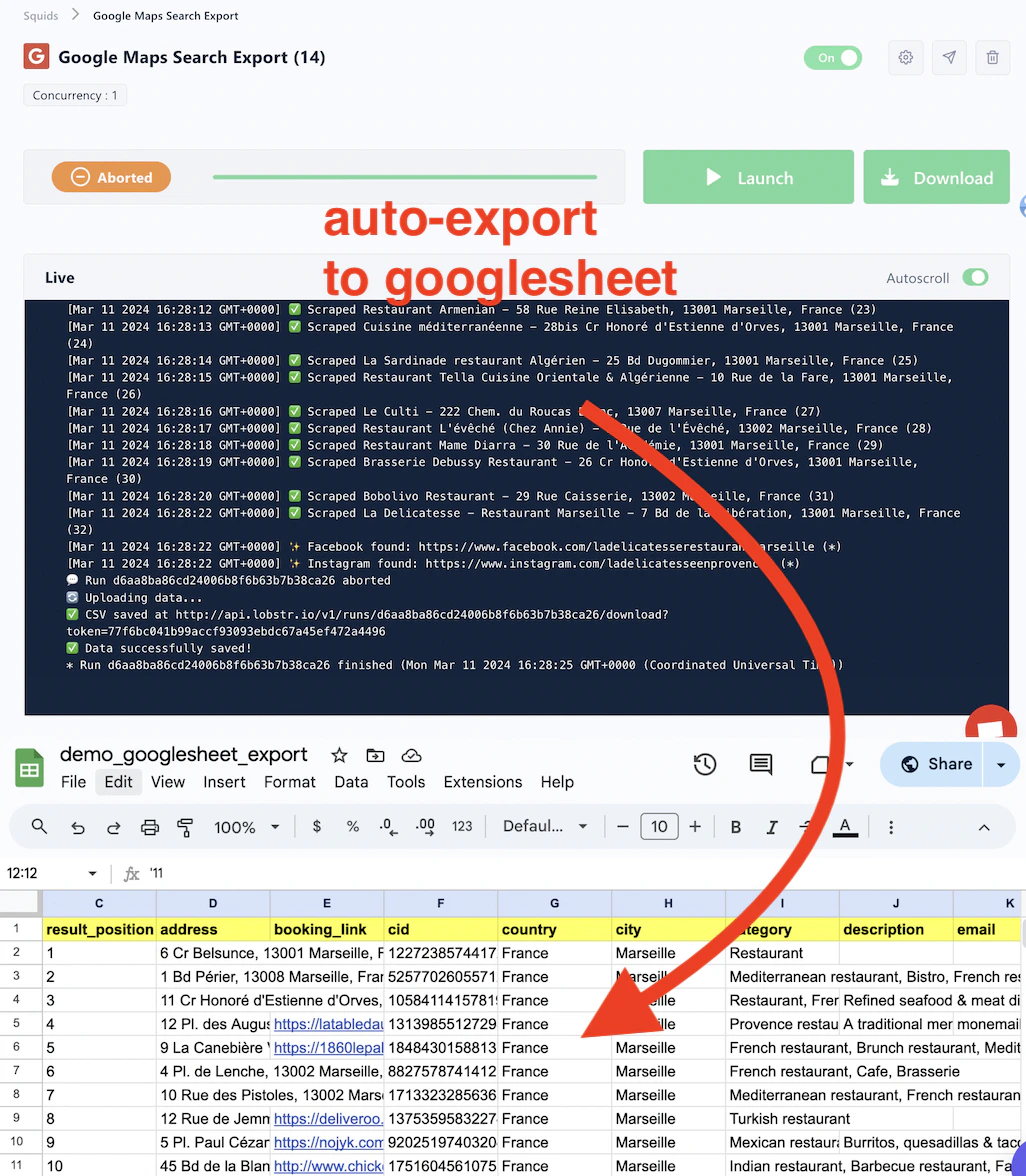Disable Autoscroll toggle

[x=975, y=278]
